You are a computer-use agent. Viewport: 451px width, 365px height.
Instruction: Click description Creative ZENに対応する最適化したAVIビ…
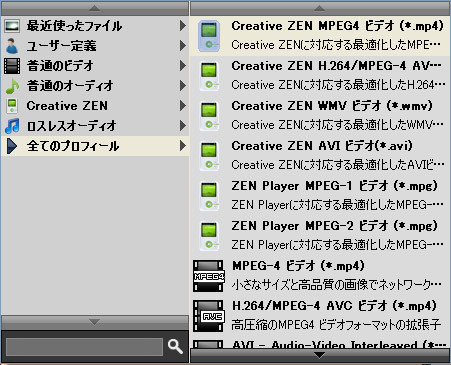(x=338, y=165)
